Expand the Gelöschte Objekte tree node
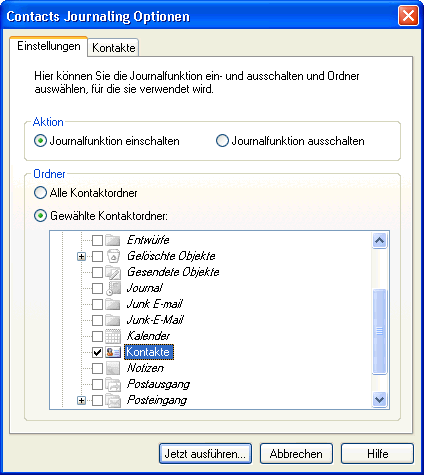 point(81,256)
